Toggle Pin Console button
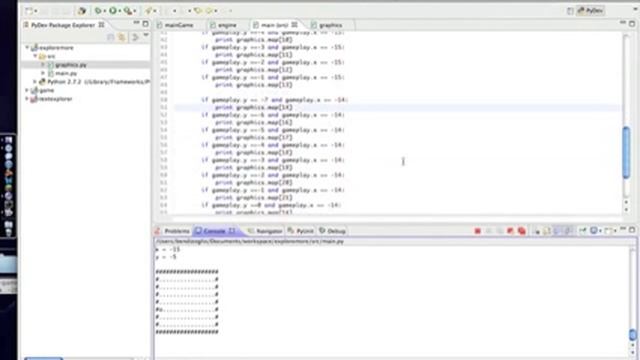This screenshot has height=360, width=640. [582, 231]
